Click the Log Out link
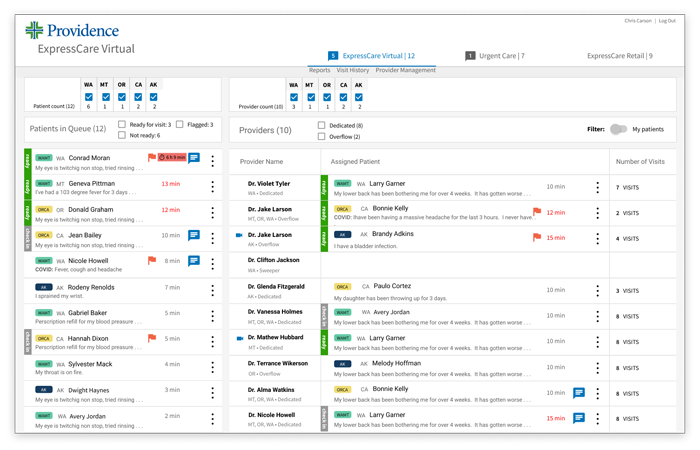This screenshot has height=450, width=700. (x=667, y=21)
